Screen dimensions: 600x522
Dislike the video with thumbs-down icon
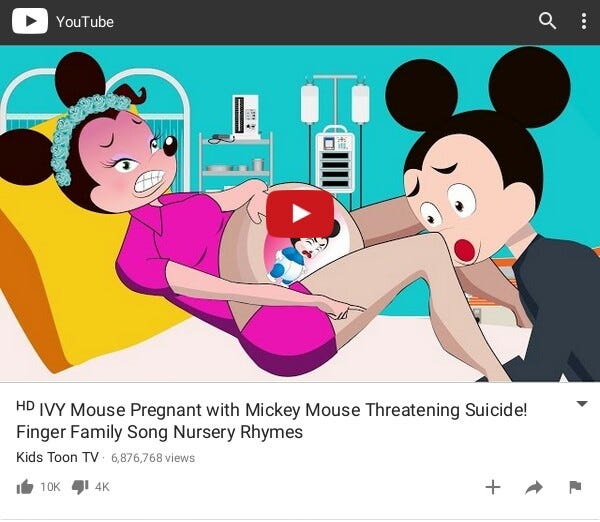pos(80,487)
